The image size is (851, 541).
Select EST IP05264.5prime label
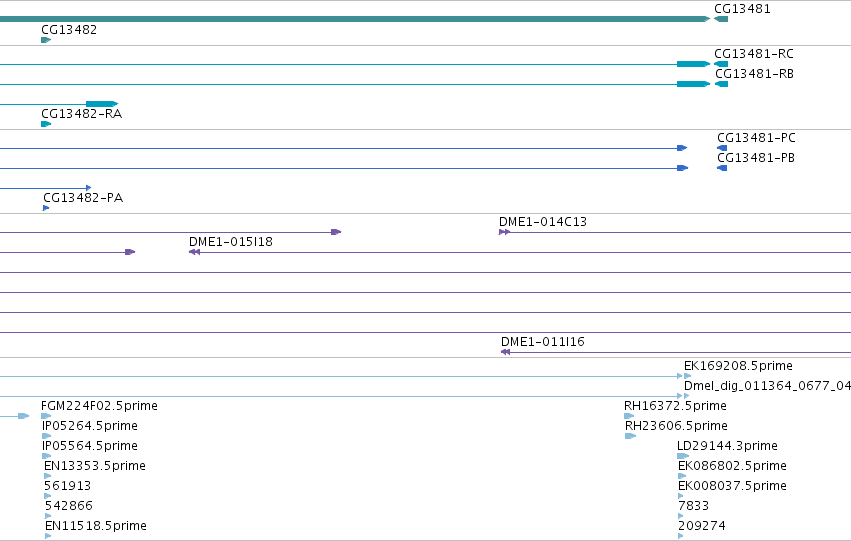point(90,426)
